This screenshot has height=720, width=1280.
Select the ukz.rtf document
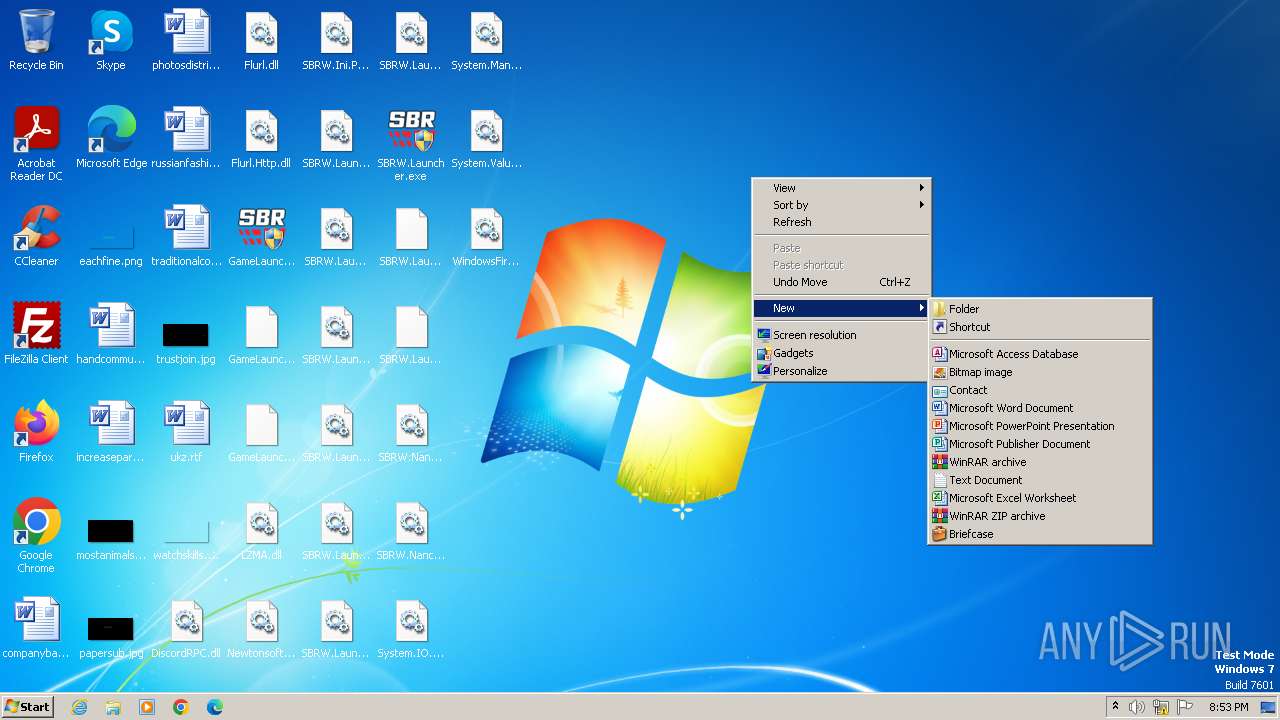point(186,432)
